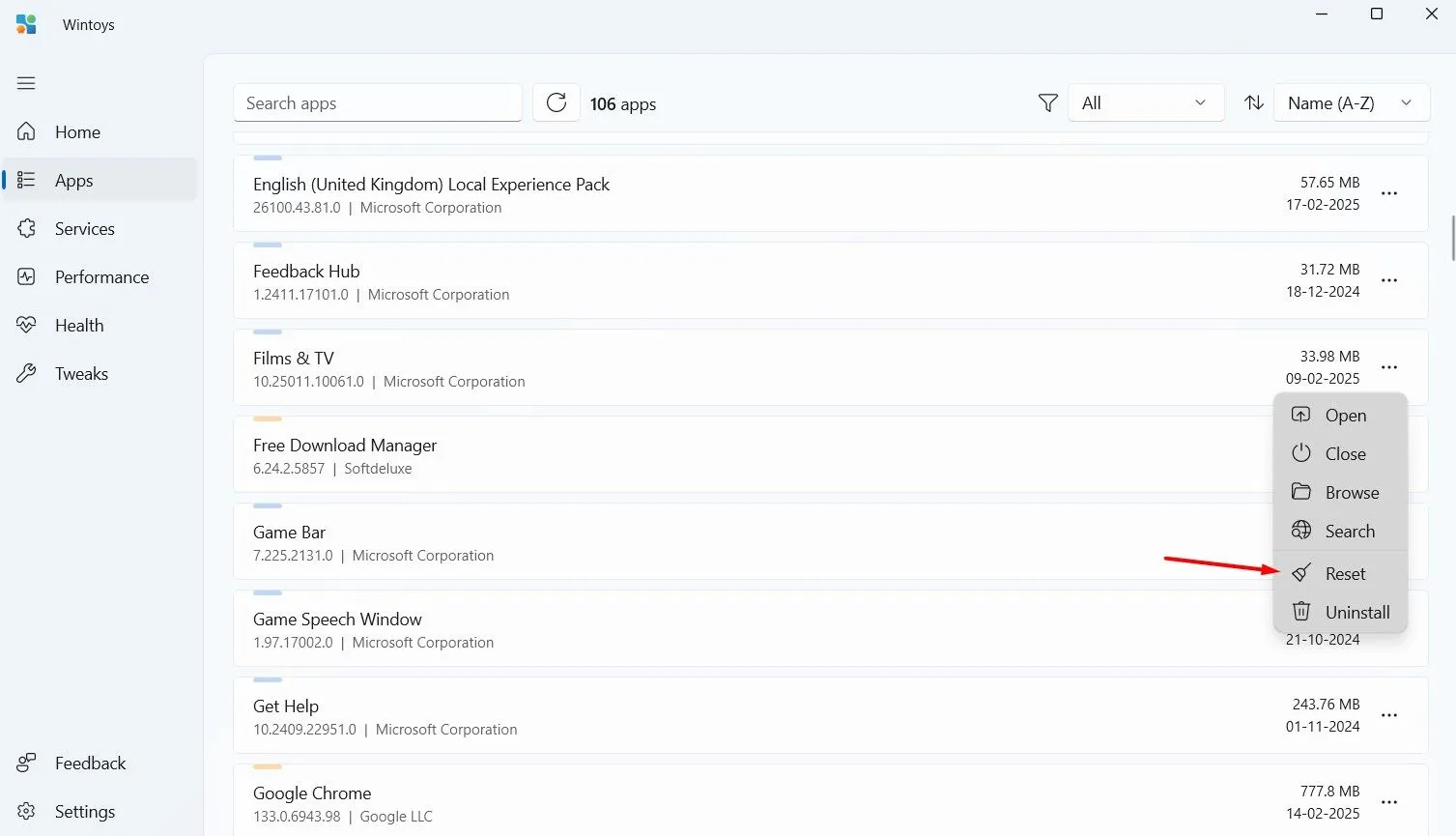Viewport: 1456px width, 836px height.
Task: Choose Open in the context menu
Action: coord(1340,416)
